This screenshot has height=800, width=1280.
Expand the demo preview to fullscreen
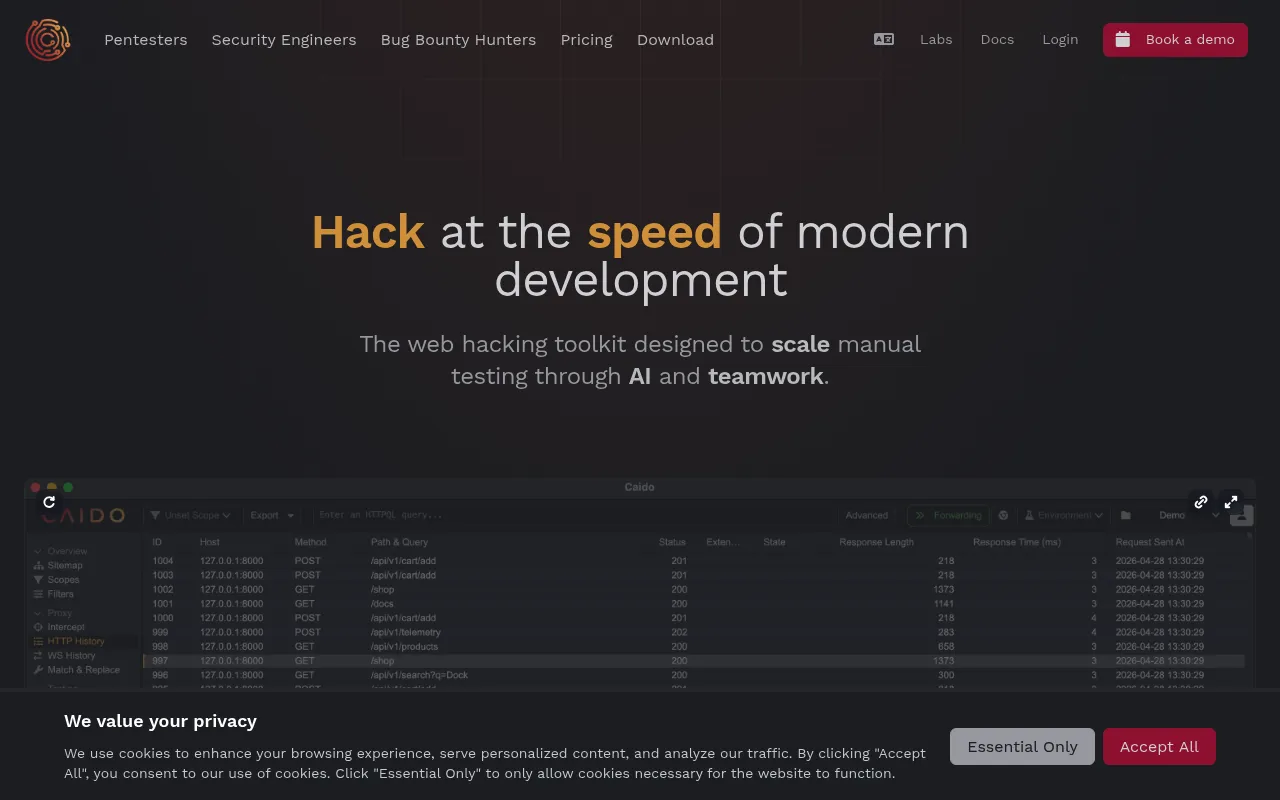pos(1231,502)
